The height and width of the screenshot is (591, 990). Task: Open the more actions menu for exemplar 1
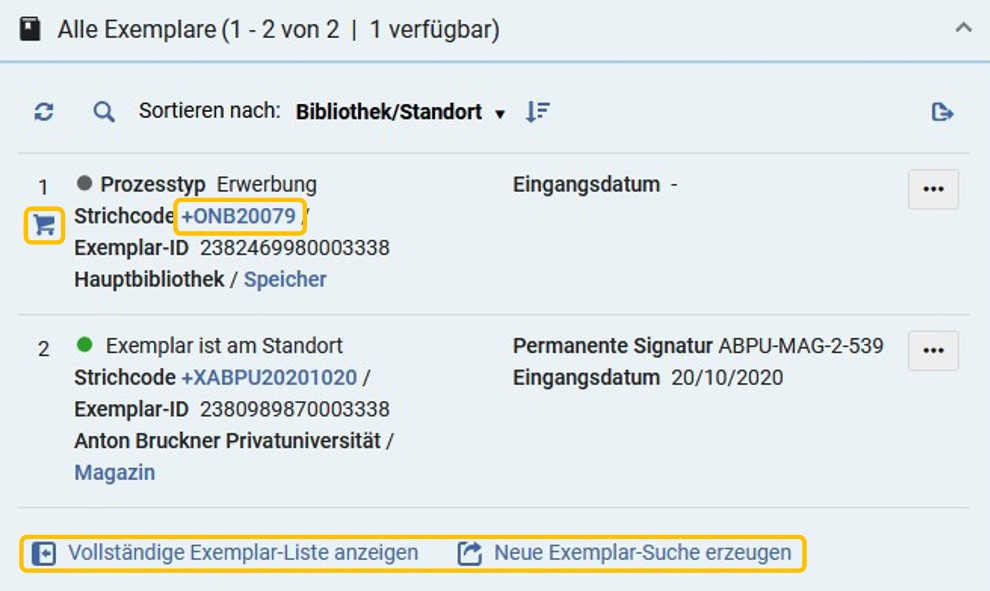[x=933, y=189]
